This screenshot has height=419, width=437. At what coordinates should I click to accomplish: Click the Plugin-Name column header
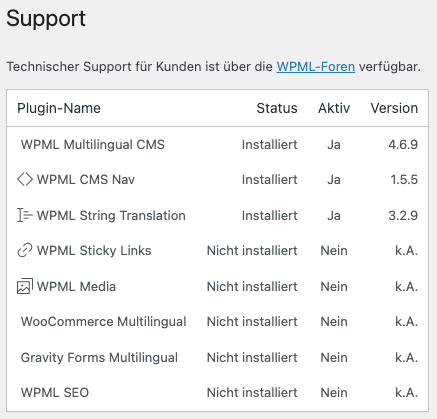point(59,108)
